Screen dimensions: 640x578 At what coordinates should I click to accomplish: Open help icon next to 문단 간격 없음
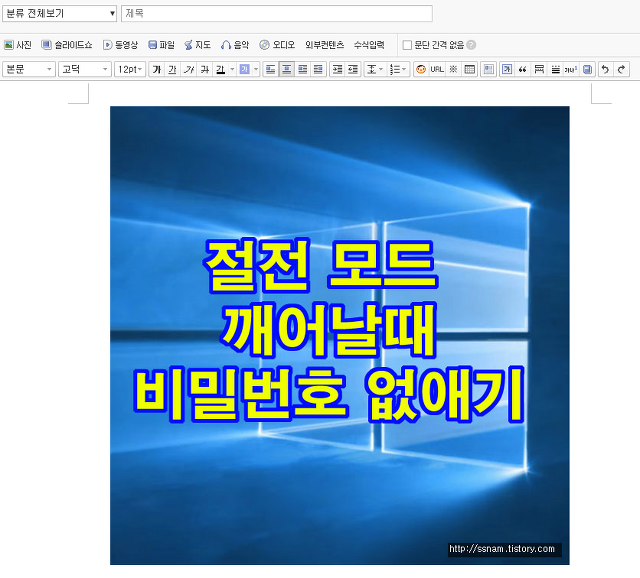(x=471, y=45)
